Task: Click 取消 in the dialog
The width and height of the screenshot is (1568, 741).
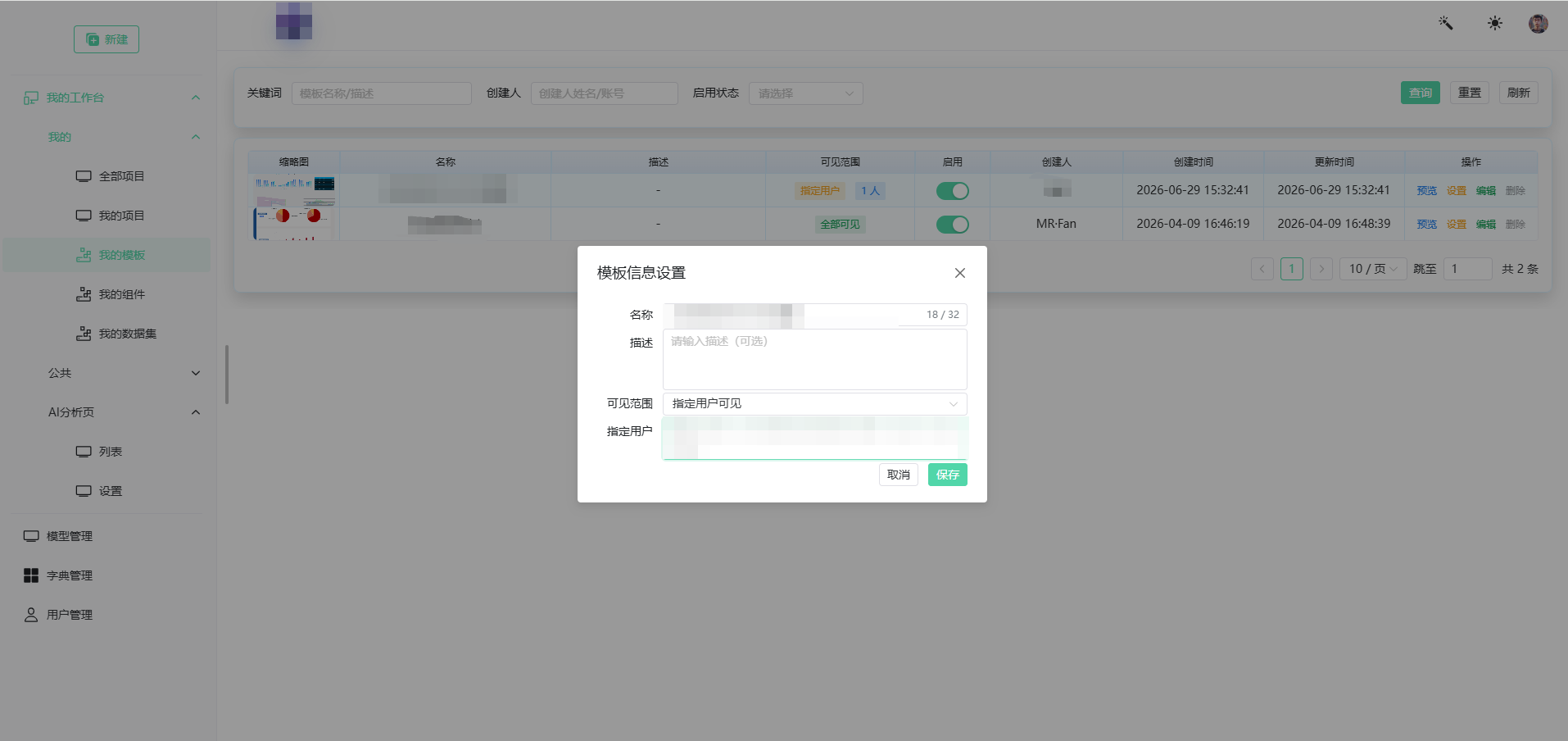Action: [x=899, y=475]
